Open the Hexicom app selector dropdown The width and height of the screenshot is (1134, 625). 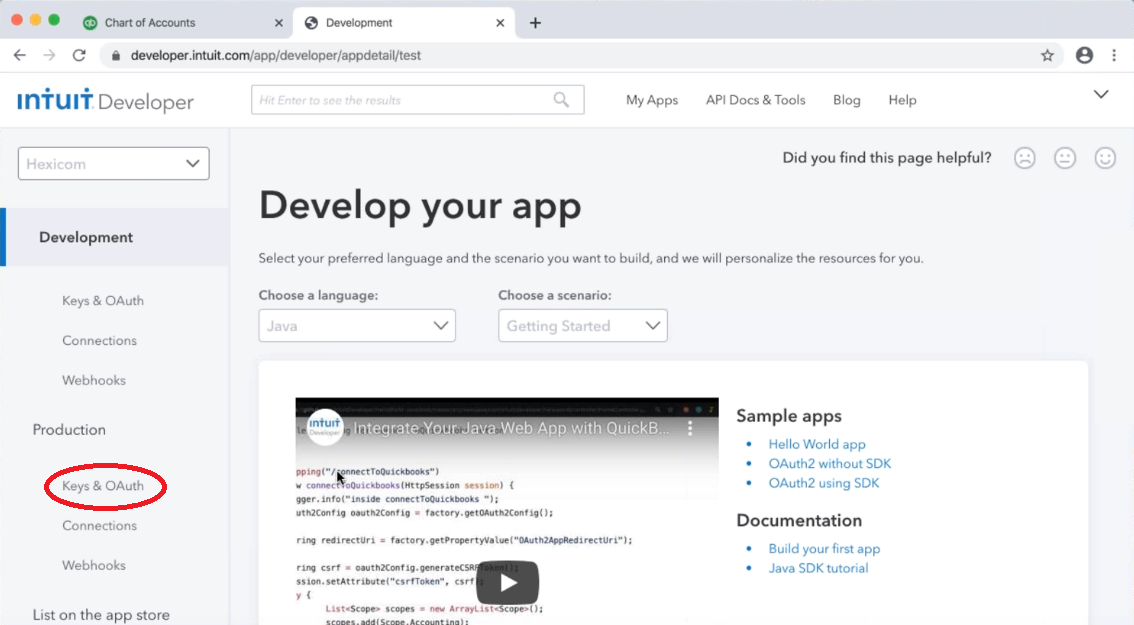pos(114,163)
